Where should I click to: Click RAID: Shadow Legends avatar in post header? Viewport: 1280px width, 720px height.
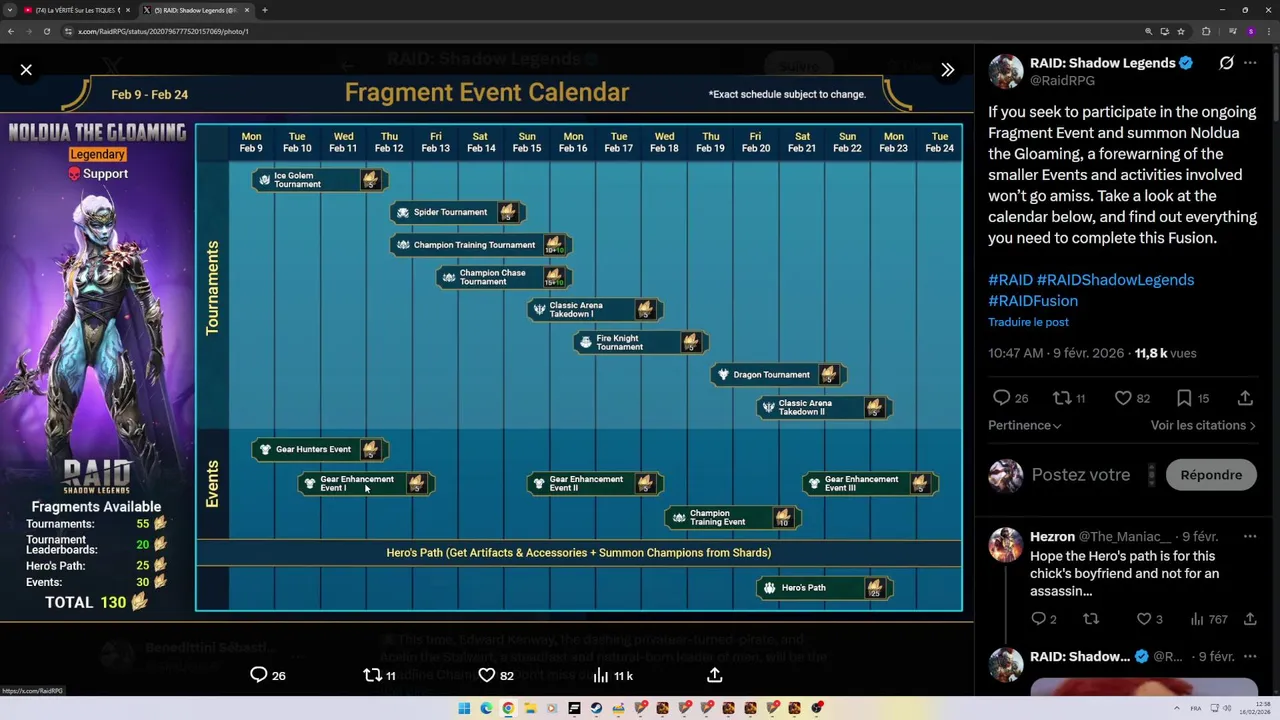coord(1006,71)
